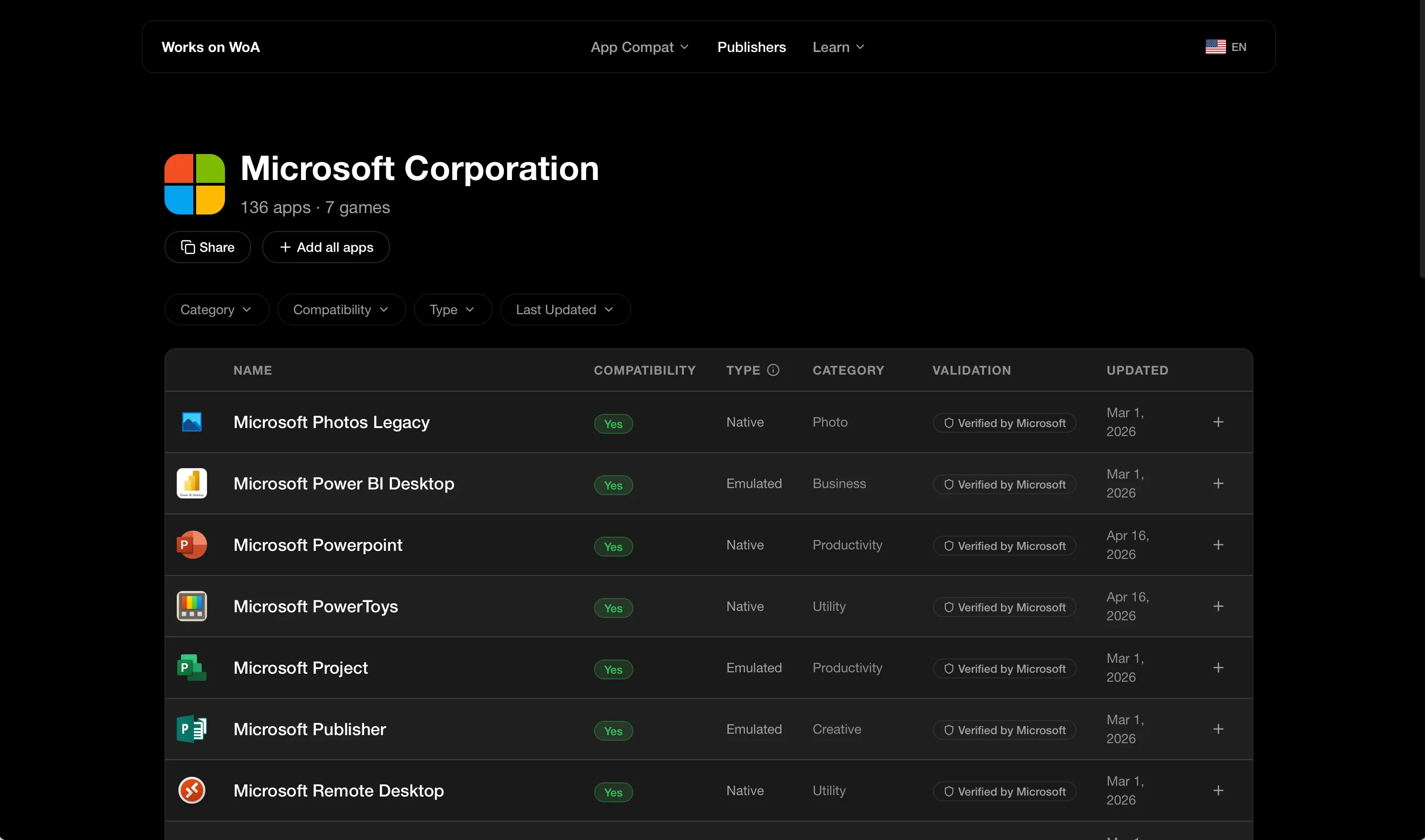Add Microsoft Project with plus icon
The image size is (1425, 840).
tap(1218, 668)
